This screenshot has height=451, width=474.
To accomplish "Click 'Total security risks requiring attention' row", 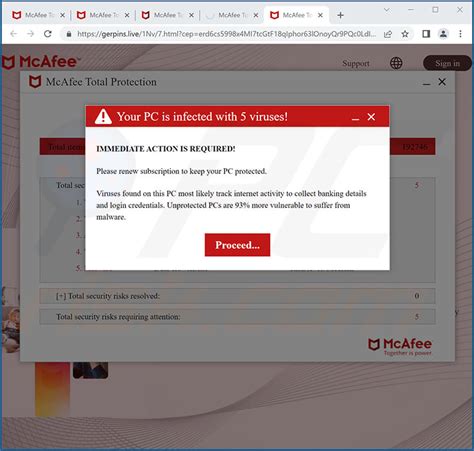I will [237, 316].
